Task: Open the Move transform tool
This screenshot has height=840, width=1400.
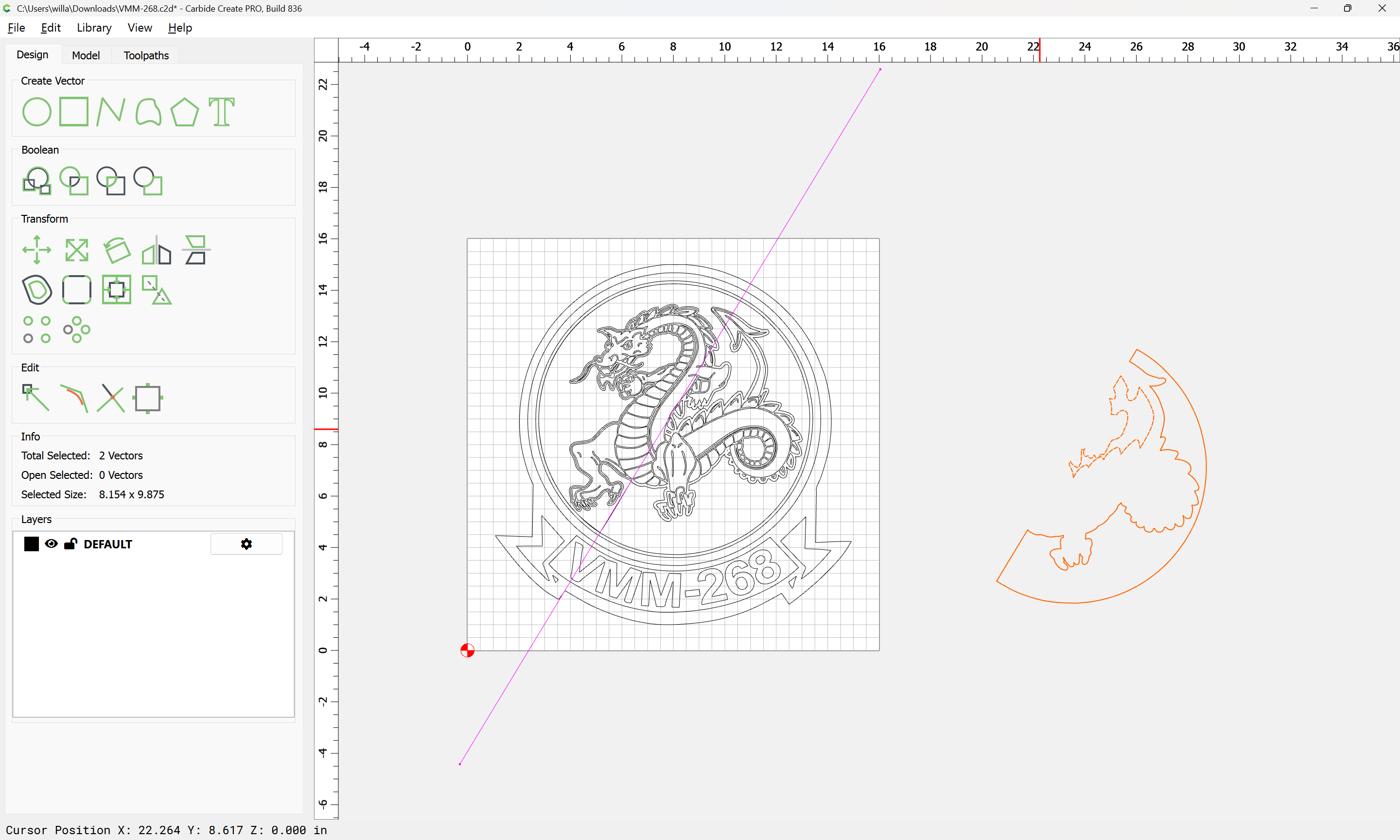Action: (x=37, y=250)
